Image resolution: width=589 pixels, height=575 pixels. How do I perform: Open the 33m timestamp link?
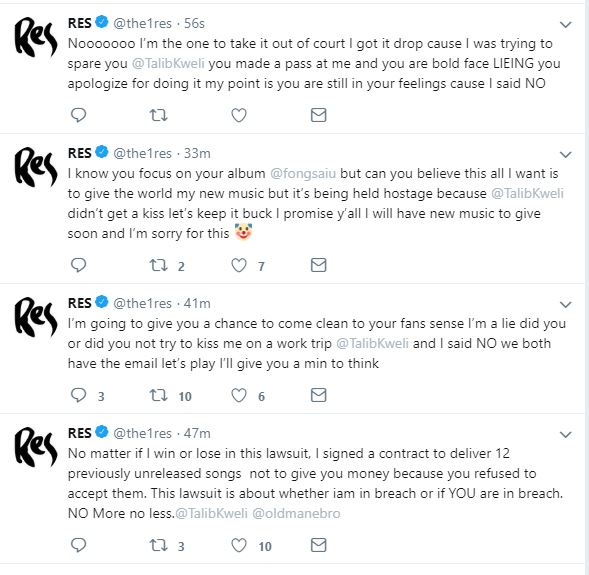pyautogui.click(x=197, y=154)
